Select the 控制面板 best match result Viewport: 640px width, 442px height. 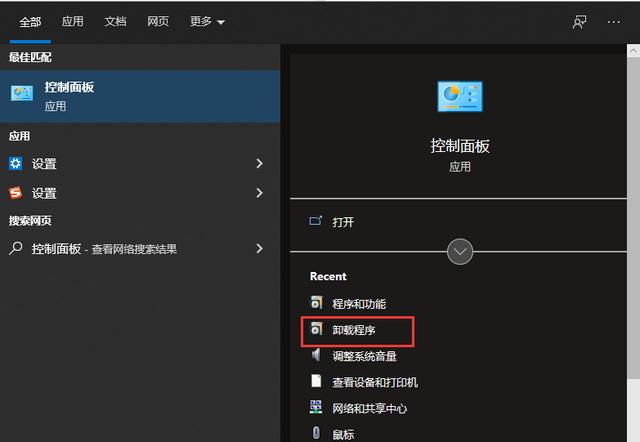pos(140,96)
